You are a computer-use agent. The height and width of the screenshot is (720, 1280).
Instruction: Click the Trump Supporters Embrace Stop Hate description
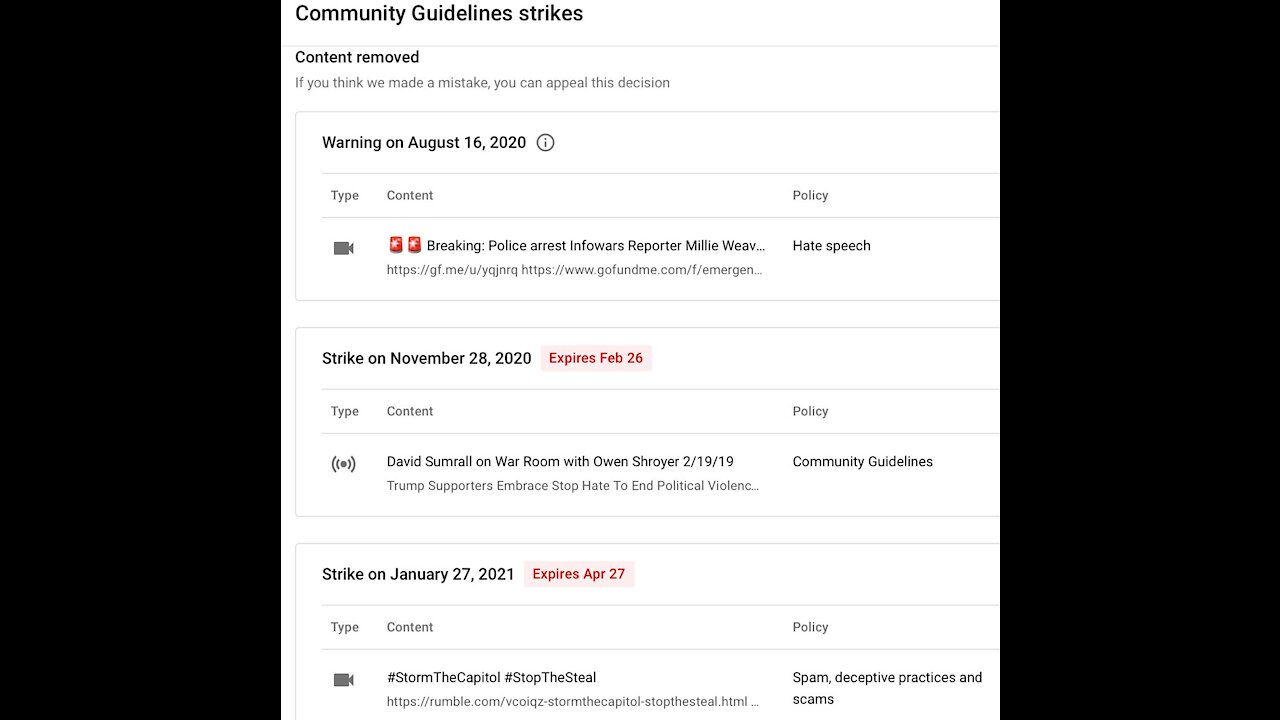click(573, 486)
